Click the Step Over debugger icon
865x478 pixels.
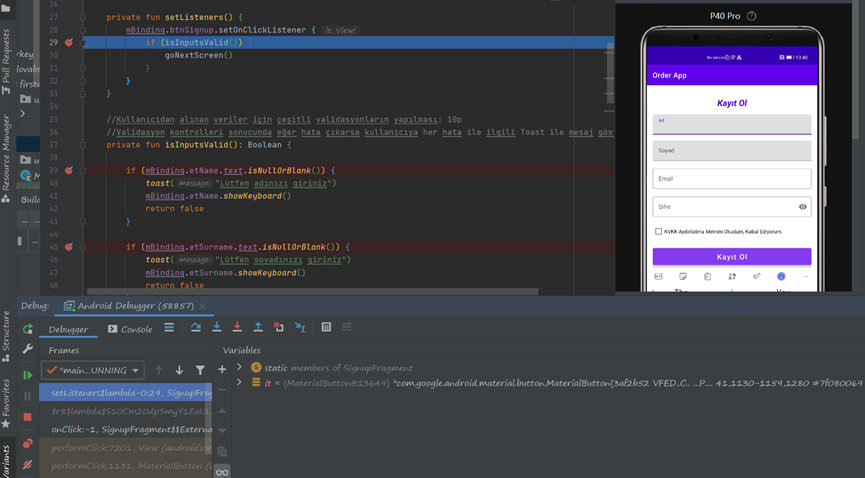[x=196, y=328]
